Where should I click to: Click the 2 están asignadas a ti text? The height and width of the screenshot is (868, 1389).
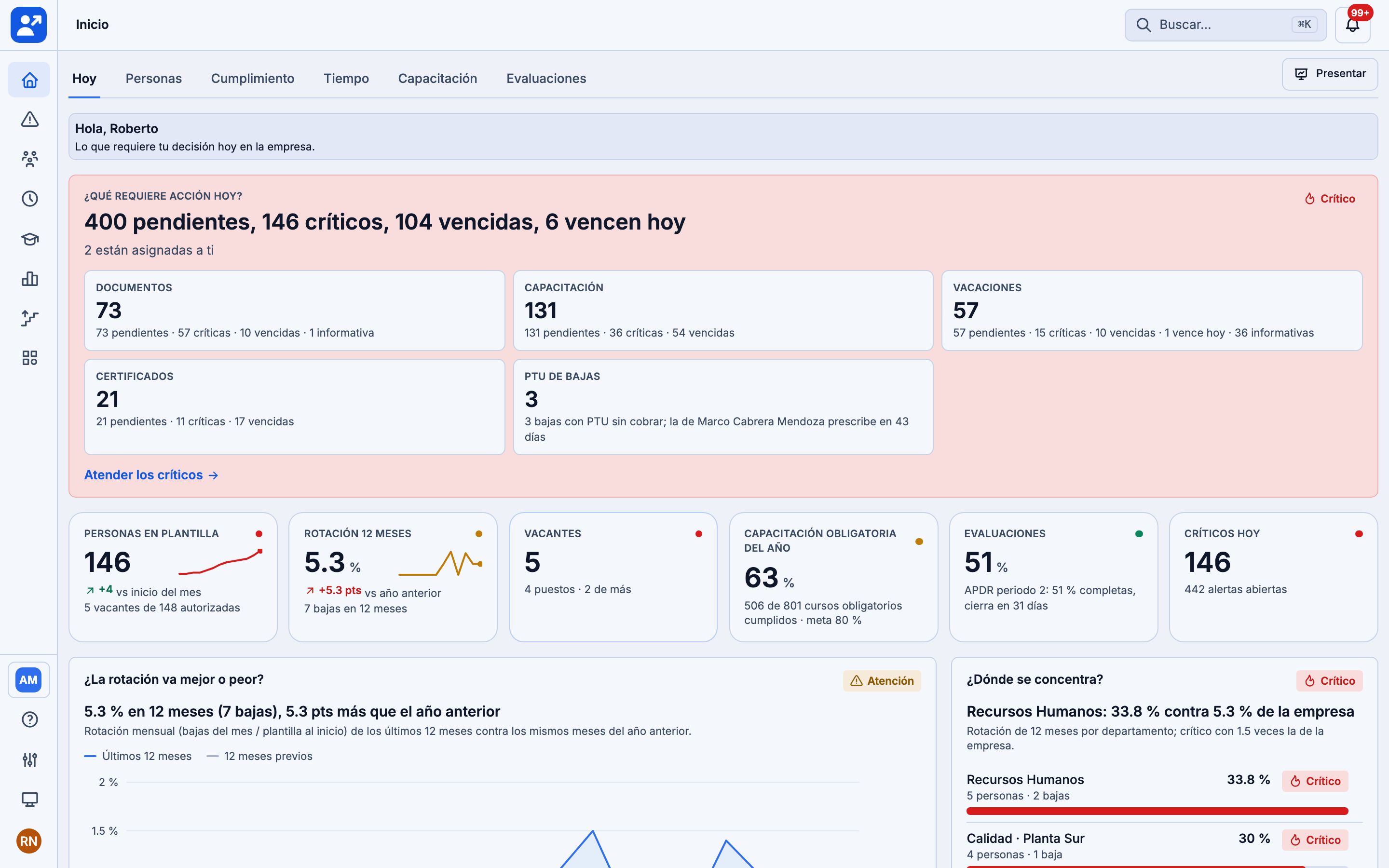tap(149, 250)
